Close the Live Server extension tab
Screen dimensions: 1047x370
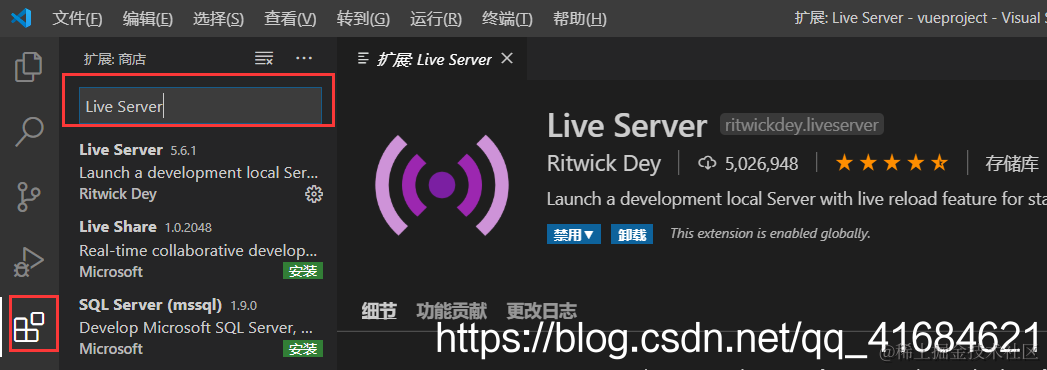[x=507, y=59]
